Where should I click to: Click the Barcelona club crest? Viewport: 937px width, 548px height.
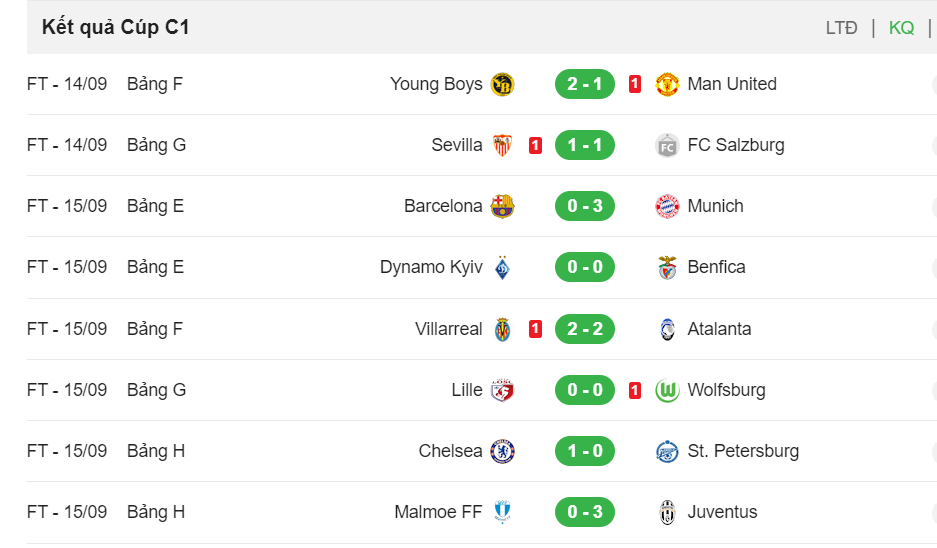click(502, 206)
